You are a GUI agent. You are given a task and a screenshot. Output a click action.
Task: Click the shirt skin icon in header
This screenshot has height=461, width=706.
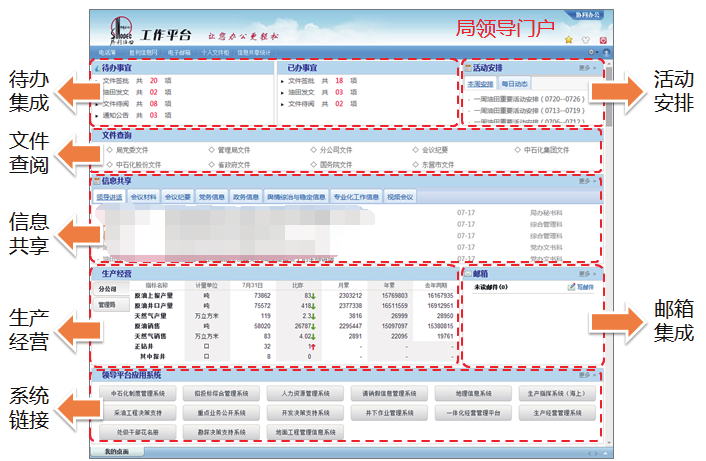tap(585, 40)
